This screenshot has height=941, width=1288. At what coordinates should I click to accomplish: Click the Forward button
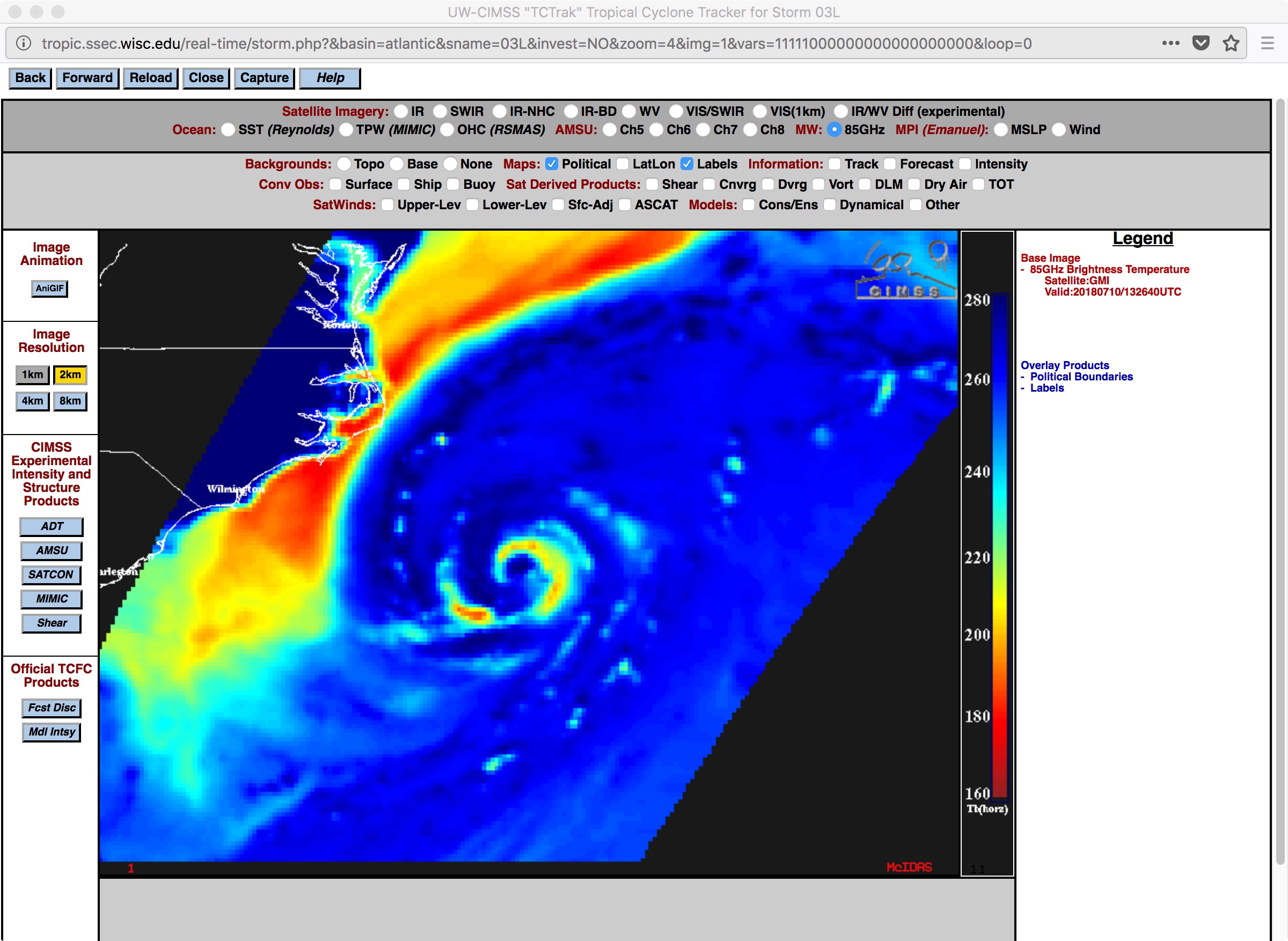pos(87,78)
